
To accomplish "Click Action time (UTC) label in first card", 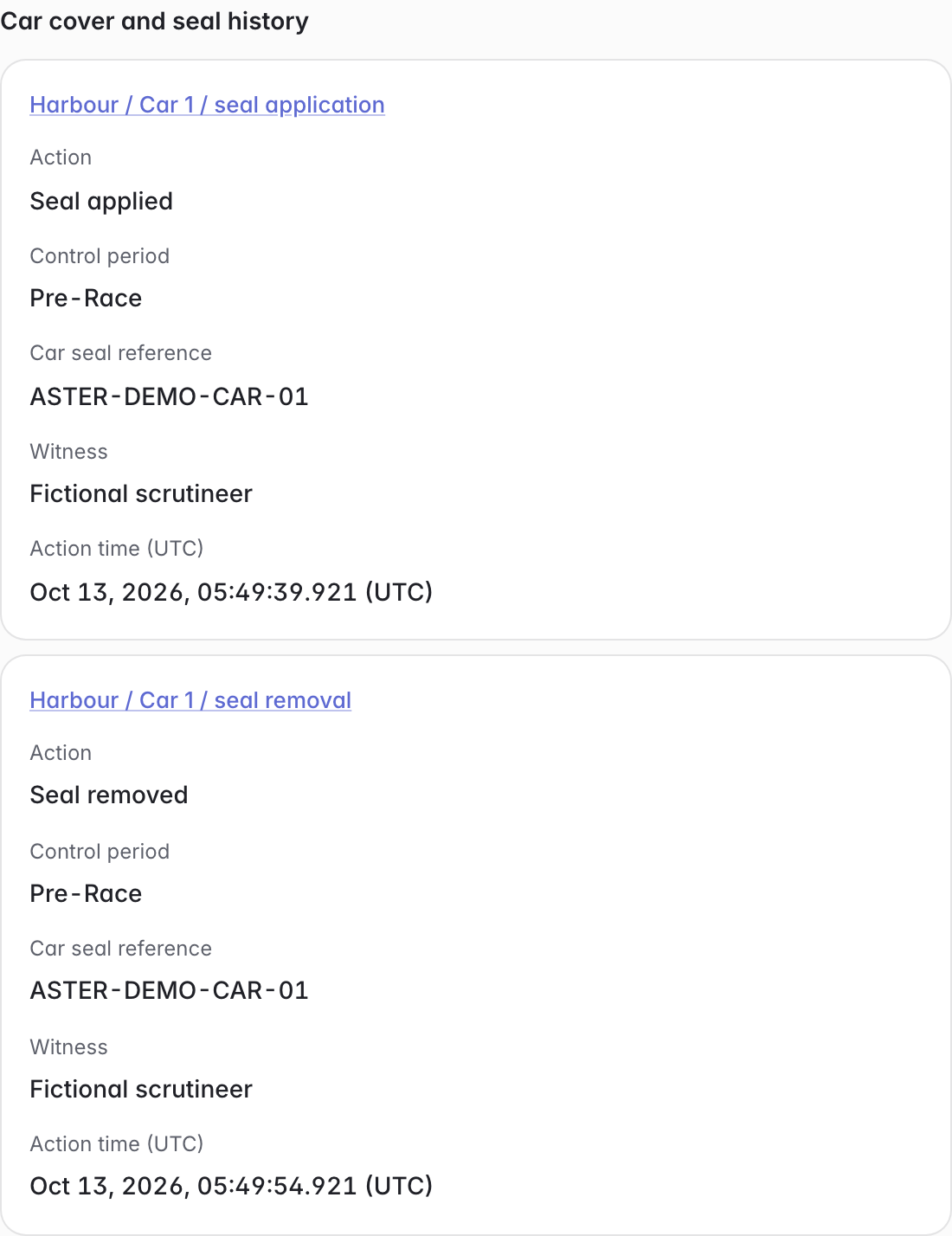I will pos(117,549).
